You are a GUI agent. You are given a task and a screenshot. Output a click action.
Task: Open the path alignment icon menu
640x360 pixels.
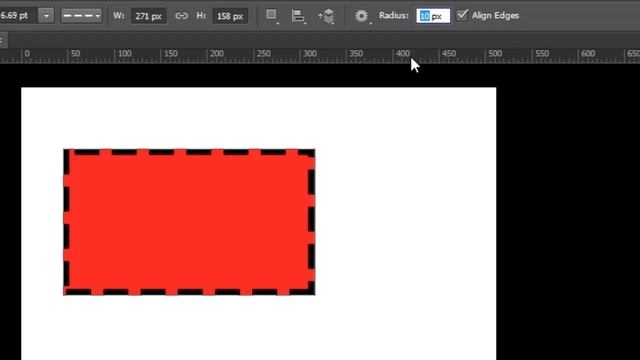(x=299, y=16)
